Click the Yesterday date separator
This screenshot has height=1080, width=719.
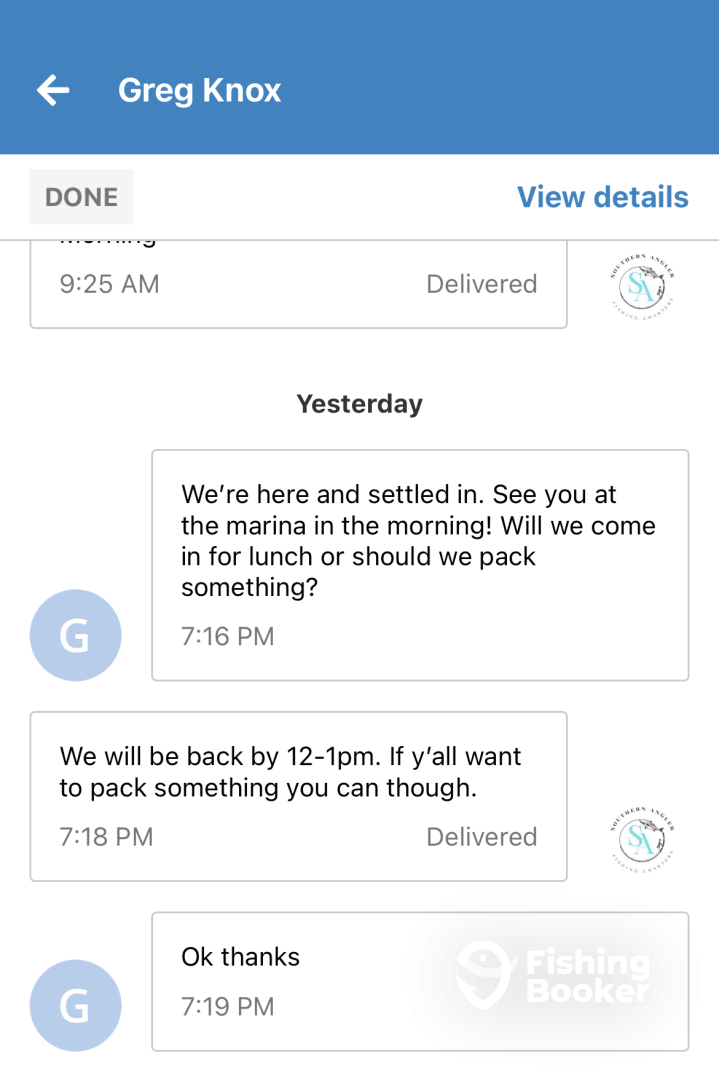click(x=359, y=404)
